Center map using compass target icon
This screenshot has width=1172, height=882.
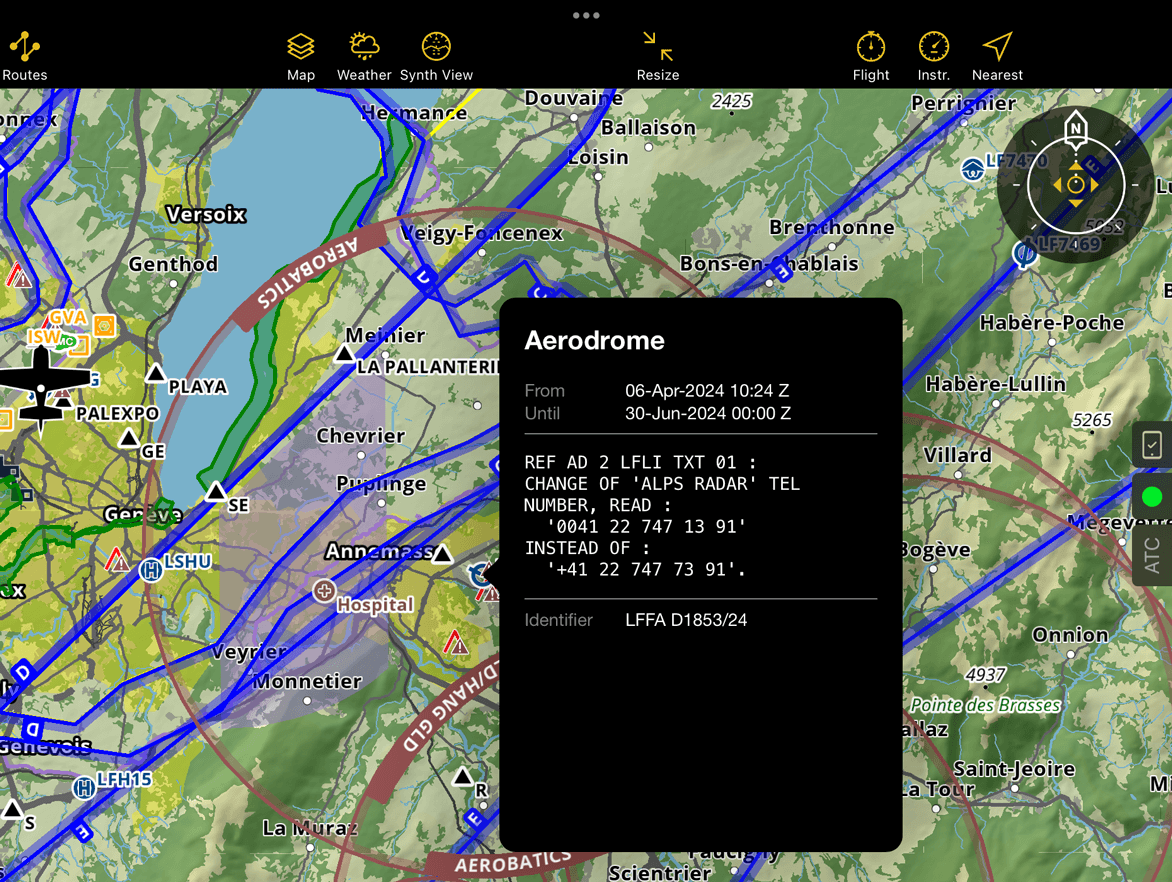tap(1076, 185)
